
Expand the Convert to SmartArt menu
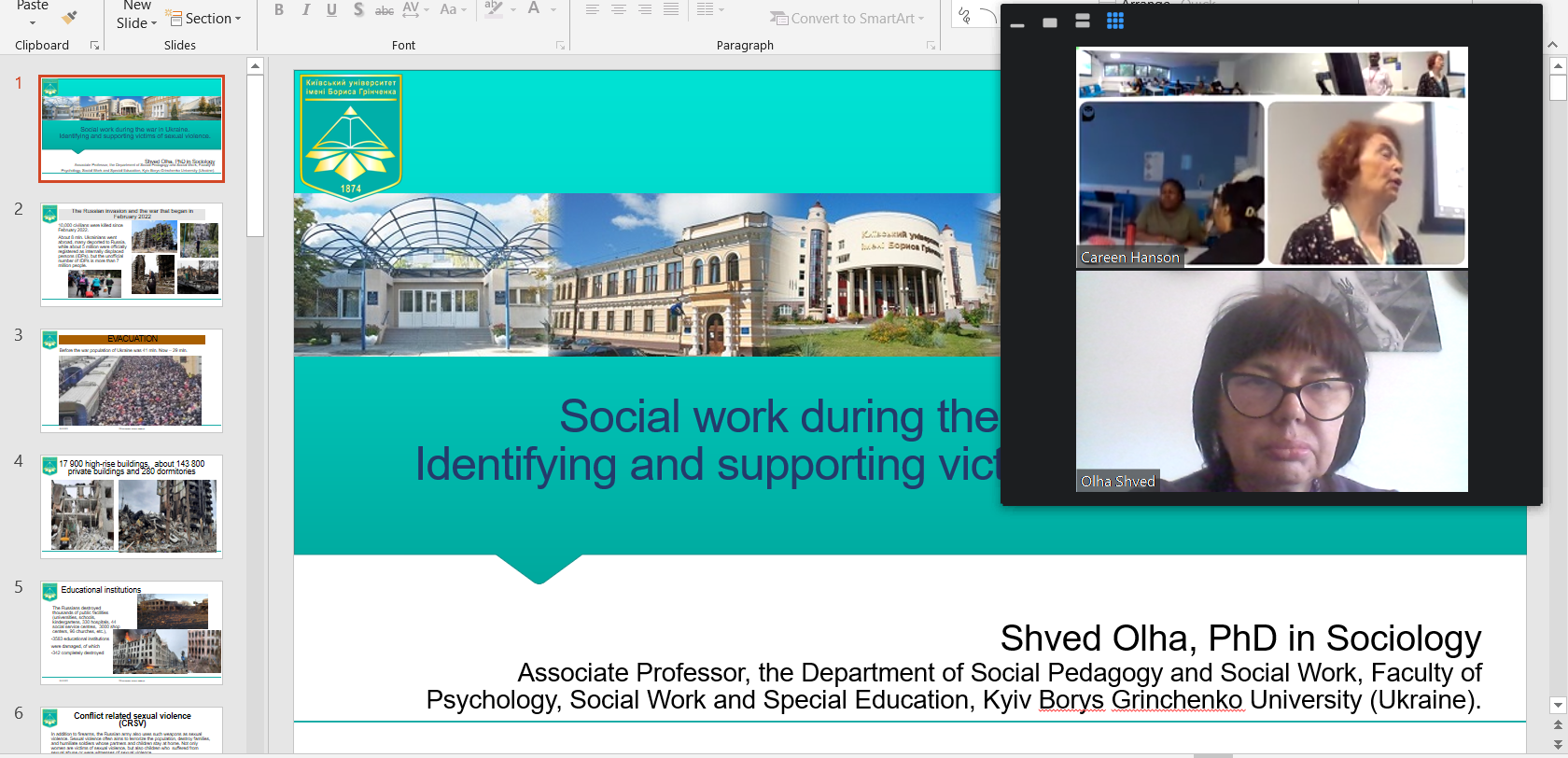pyautogui.click(x=847, y=19)
